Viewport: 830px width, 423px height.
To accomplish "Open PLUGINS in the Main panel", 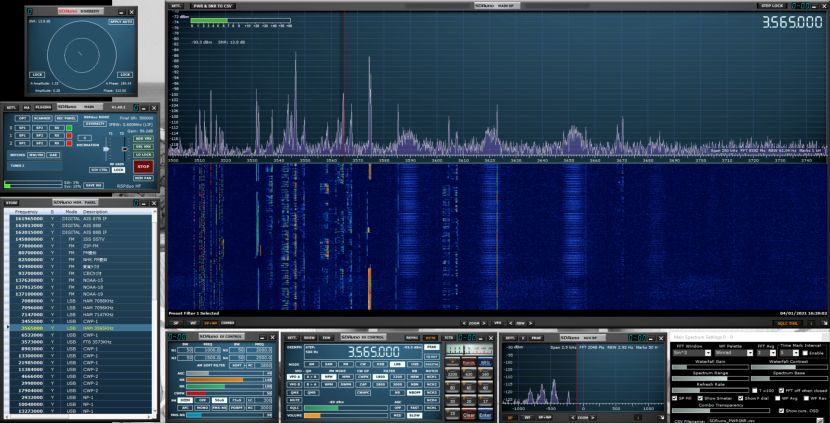I will 43,107.
